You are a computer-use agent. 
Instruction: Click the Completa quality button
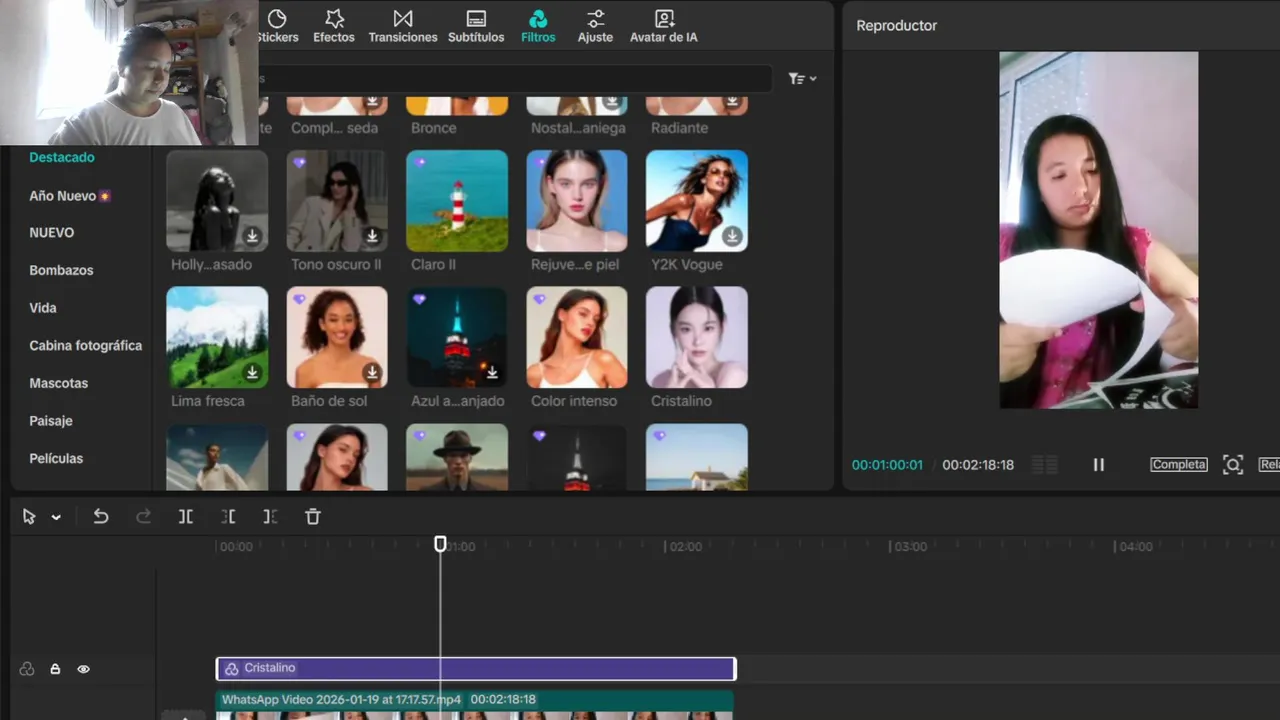click(1179, 465)
